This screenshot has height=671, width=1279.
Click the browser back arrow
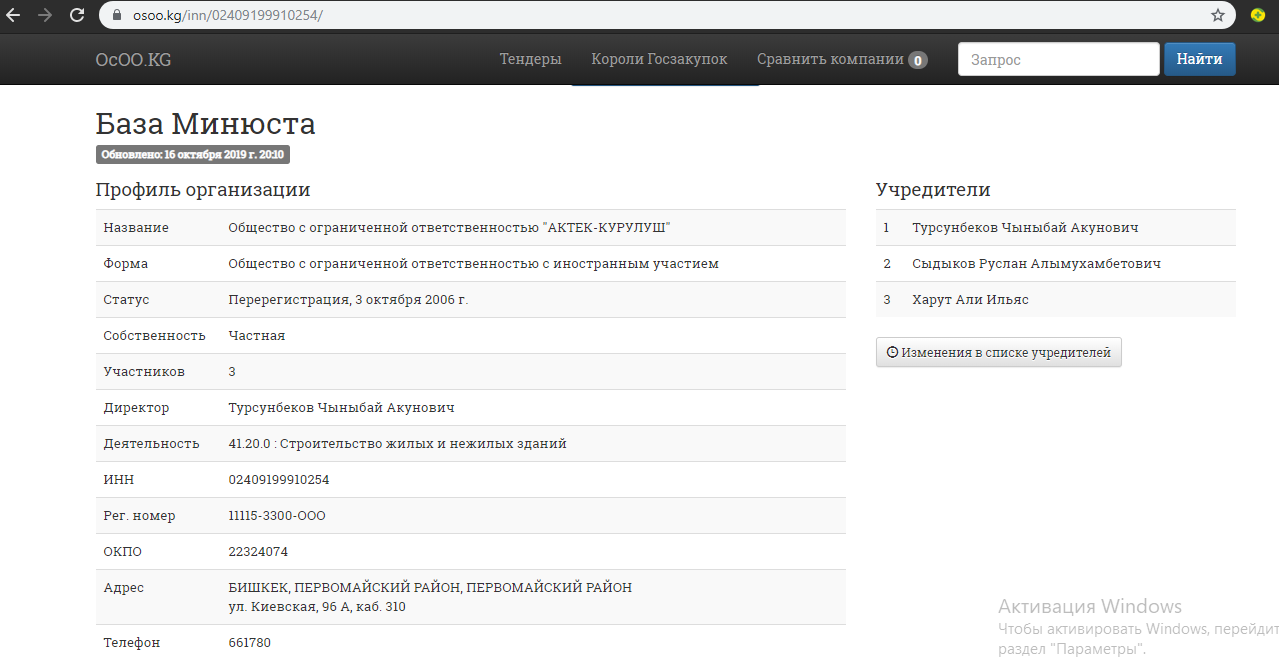[x=14, y=15]
